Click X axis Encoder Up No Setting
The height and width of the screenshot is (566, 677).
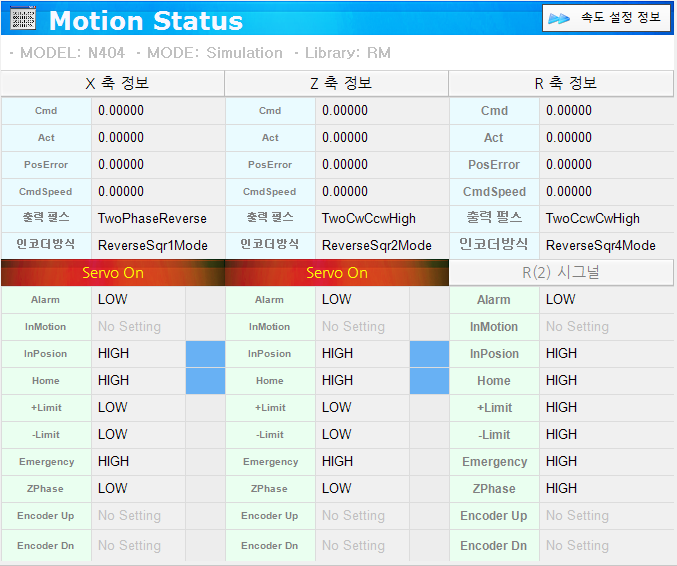coord(130,516)
